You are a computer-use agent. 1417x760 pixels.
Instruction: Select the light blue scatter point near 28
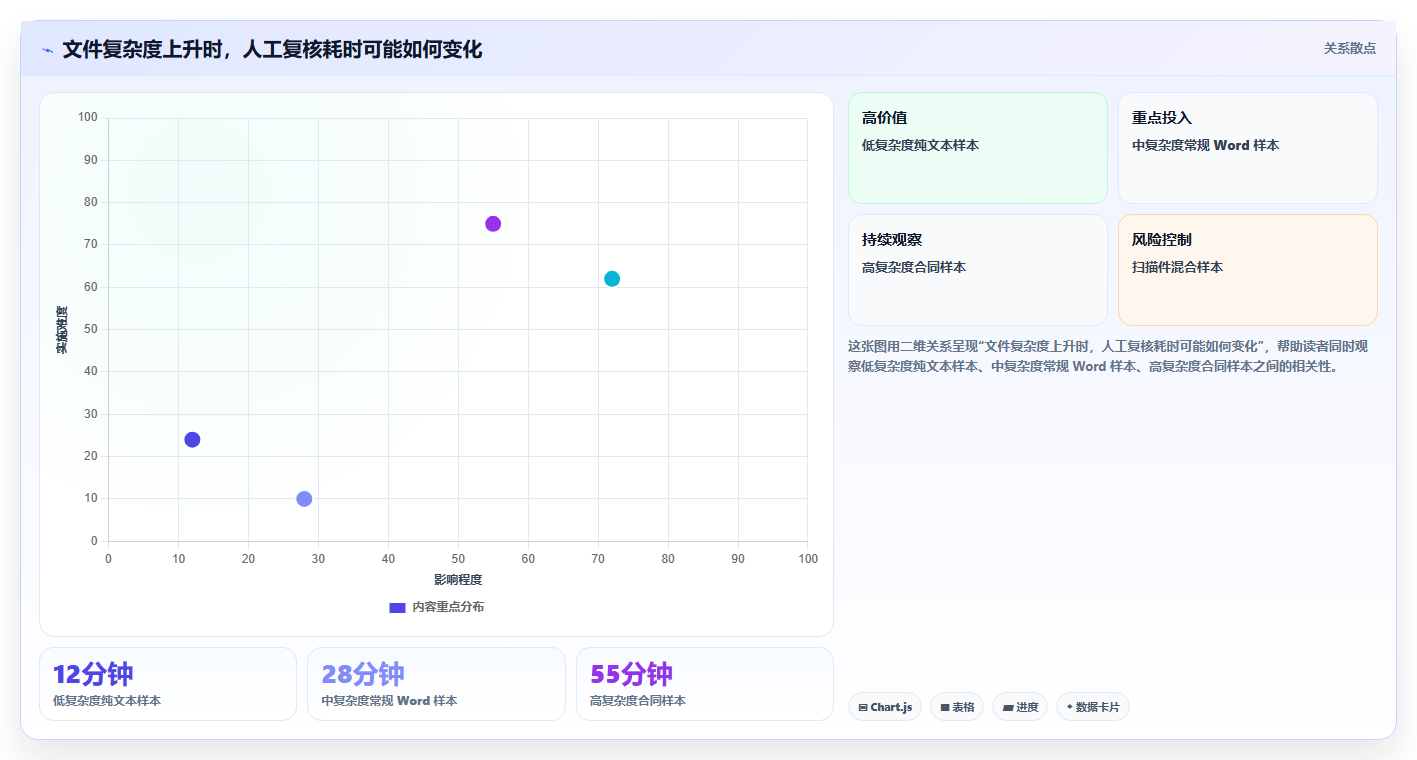pos(304,499)
